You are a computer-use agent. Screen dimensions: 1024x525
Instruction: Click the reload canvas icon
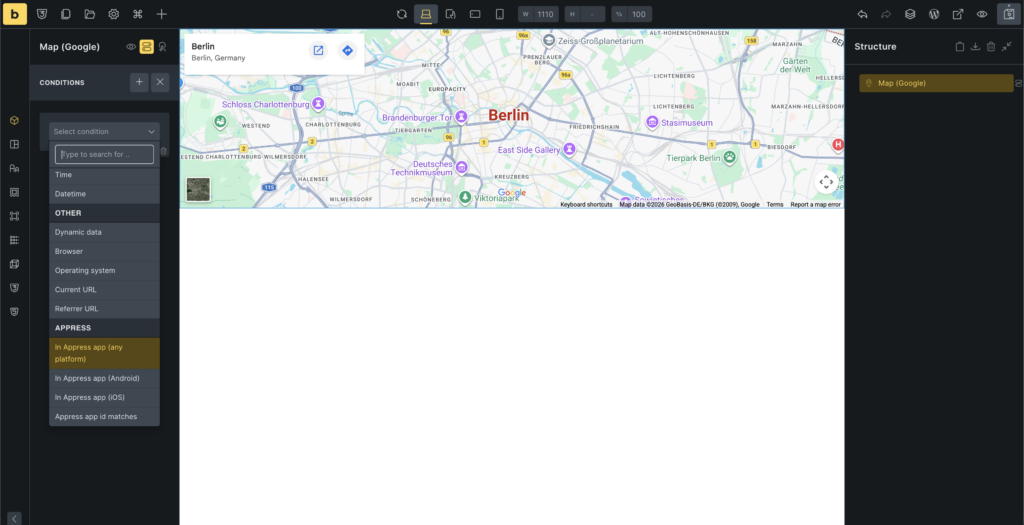coord(402,14)
